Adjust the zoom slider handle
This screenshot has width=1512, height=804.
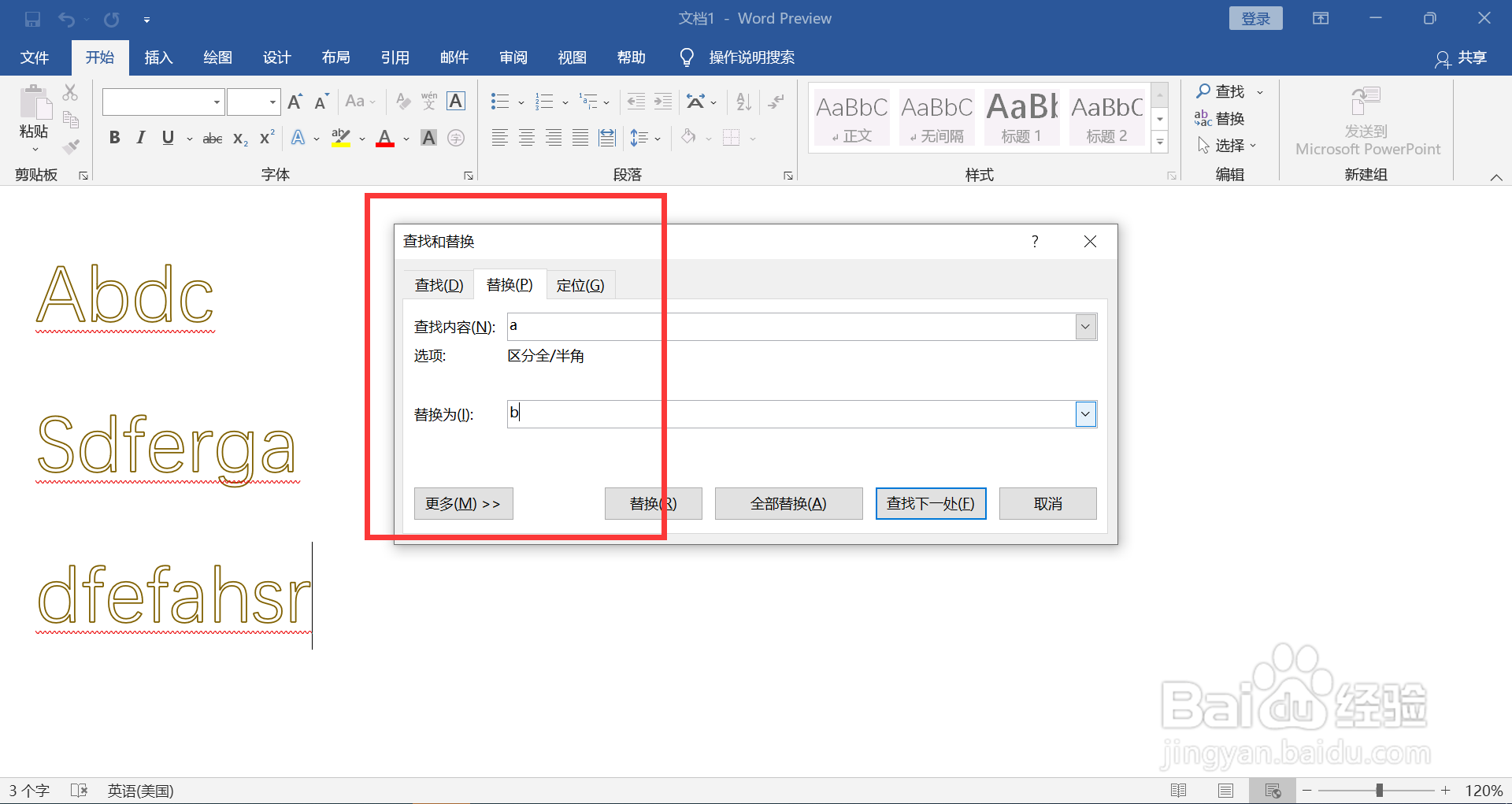1379,791
